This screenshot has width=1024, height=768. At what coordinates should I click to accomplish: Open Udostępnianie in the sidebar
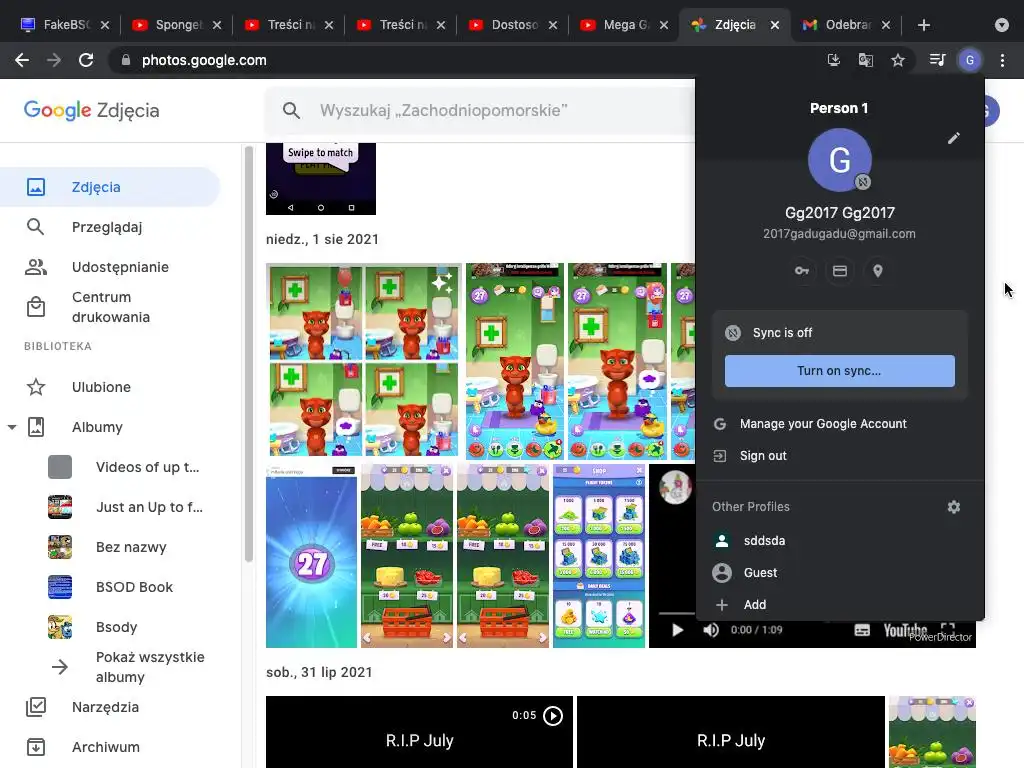[x=110, y=266]
